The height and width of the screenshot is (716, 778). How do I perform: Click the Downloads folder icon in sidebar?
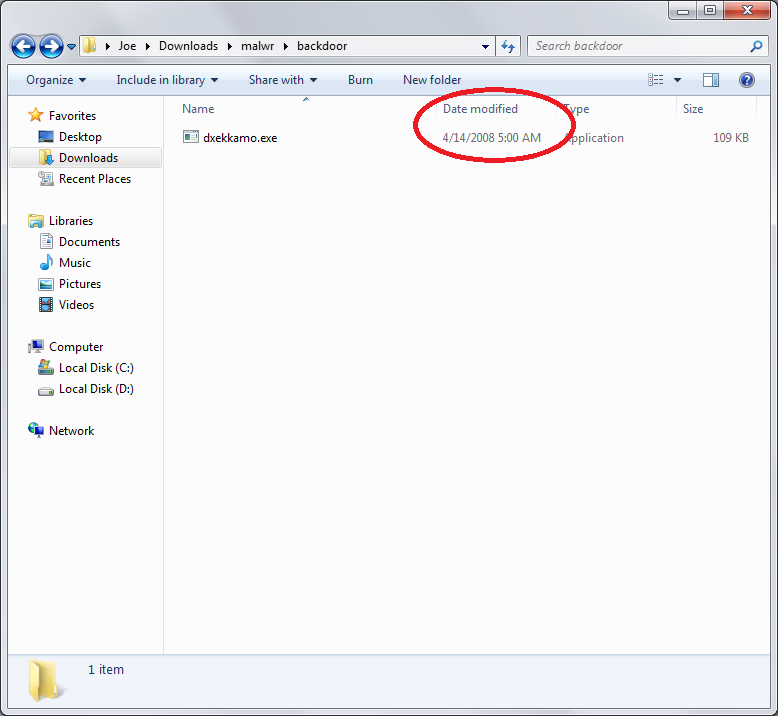(x=46, y=157)
